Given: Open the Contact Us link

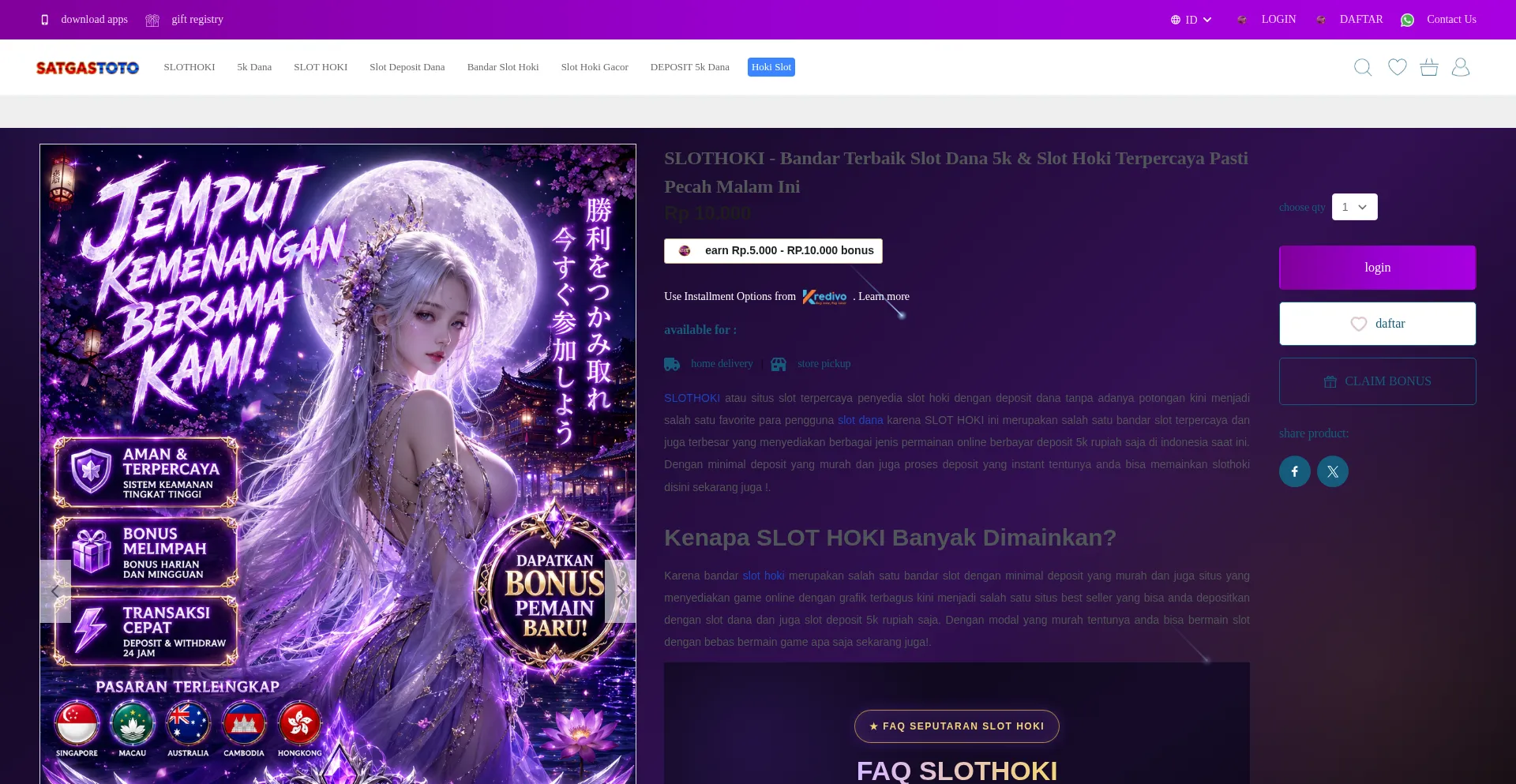Looking at the screenshot, I should click(1451, 20).
